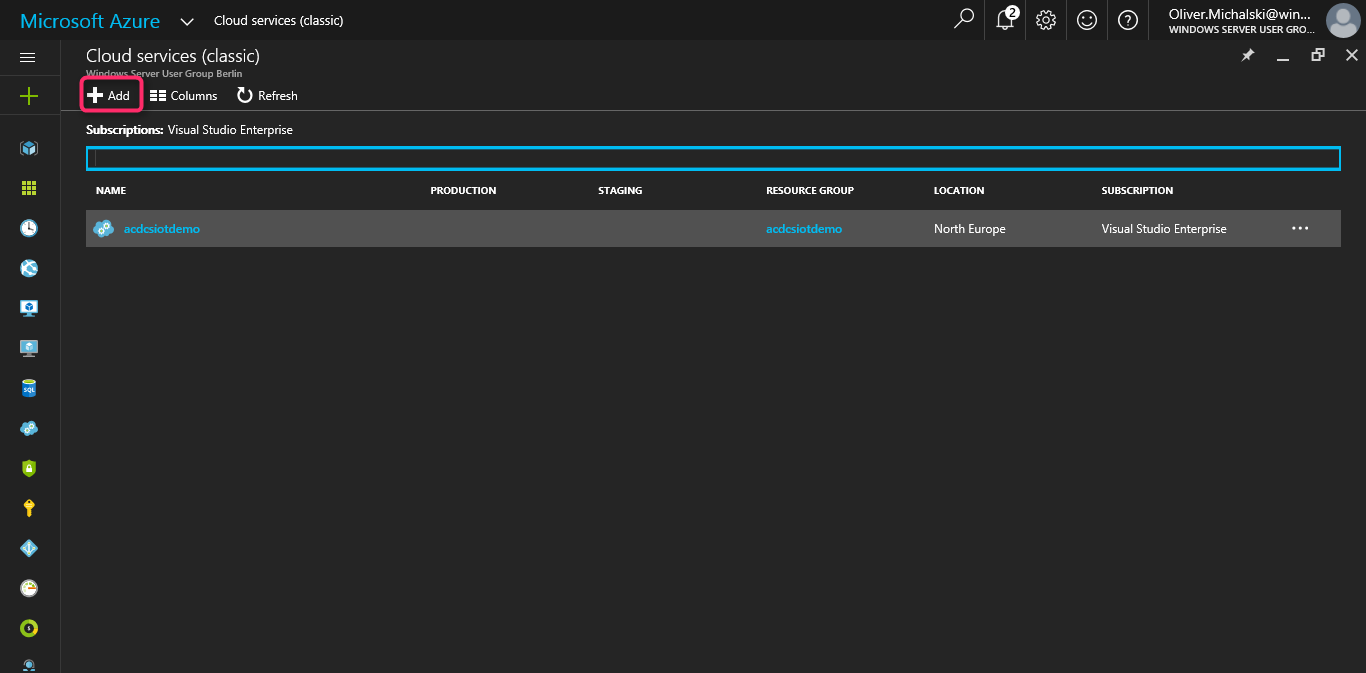Open the globe App Services sidebar icon
Image resolution: width=1366 pixels, height=673 pixels.
[29, 268]
